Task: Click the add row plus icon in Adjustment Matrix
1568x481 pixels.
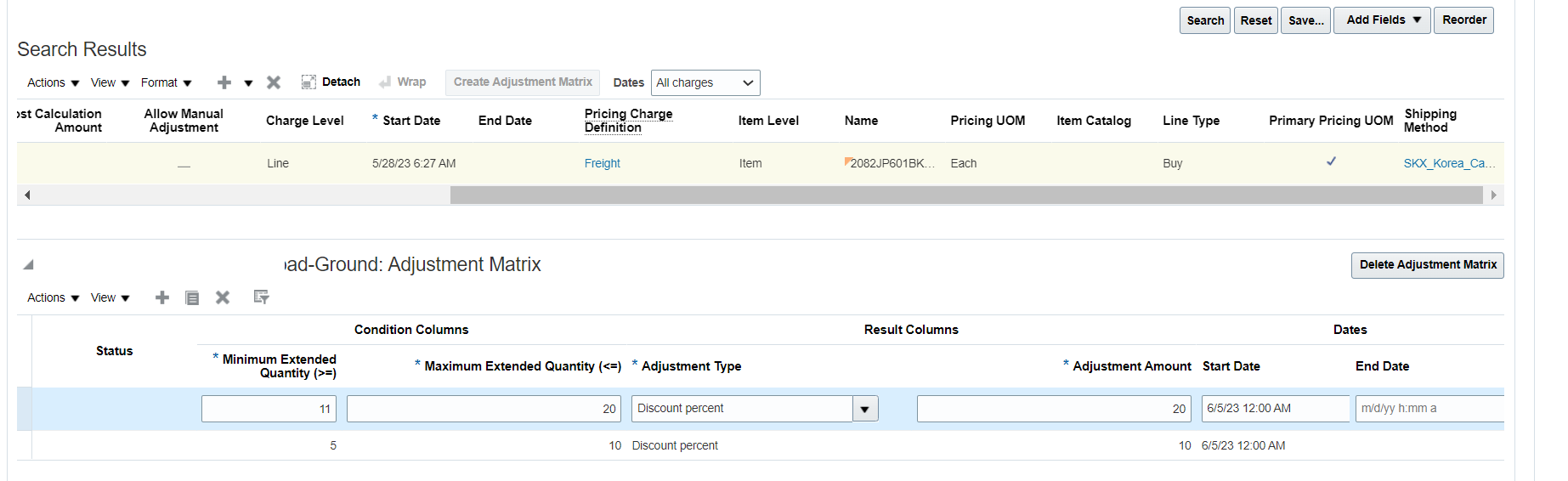Action: (162, 297)
